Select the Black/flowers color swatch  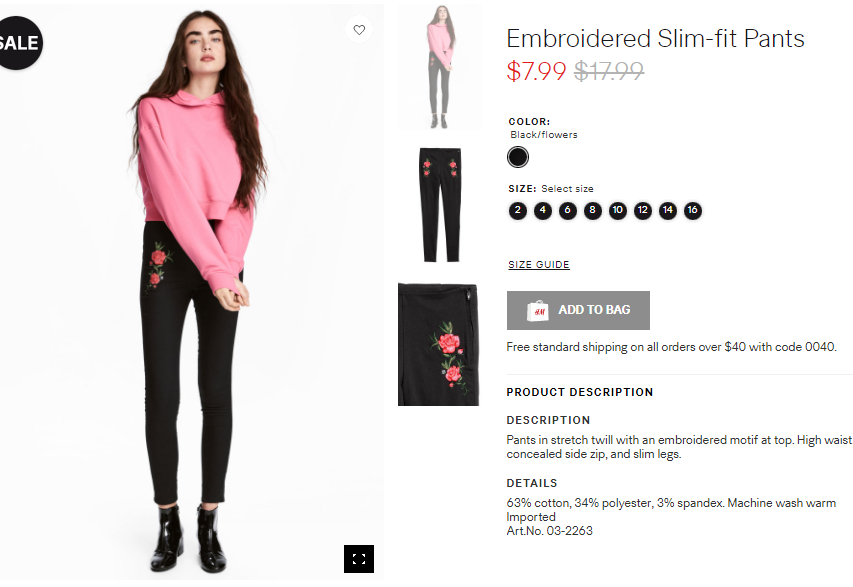point(517,157)
